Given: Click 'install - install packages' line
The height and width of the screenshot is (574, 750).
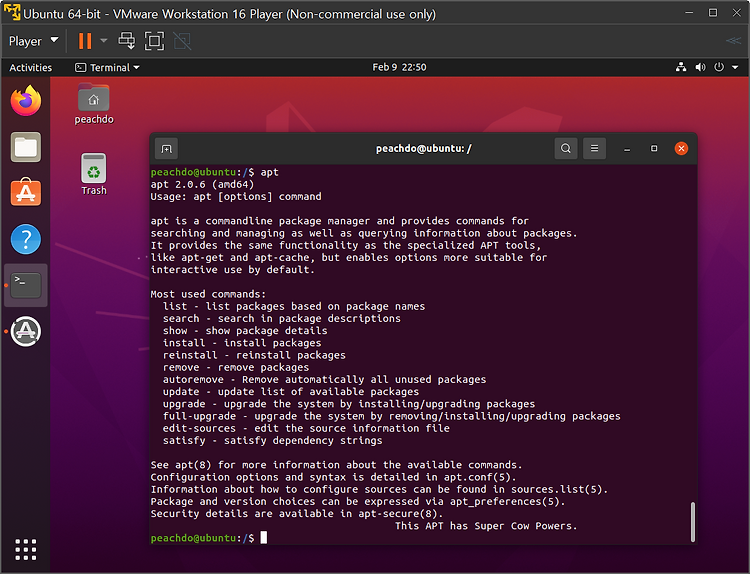Looking at the screenshot, I should coord(242,343).
